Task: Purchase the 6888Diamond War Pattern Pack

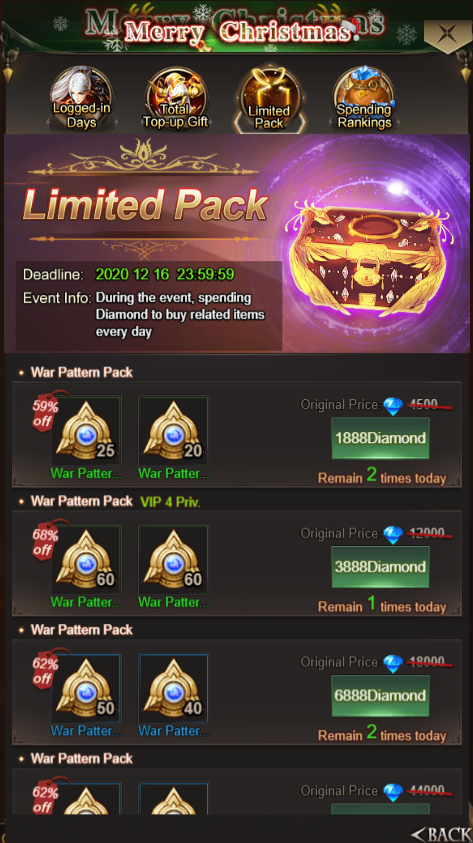Action: pos(381,696)
